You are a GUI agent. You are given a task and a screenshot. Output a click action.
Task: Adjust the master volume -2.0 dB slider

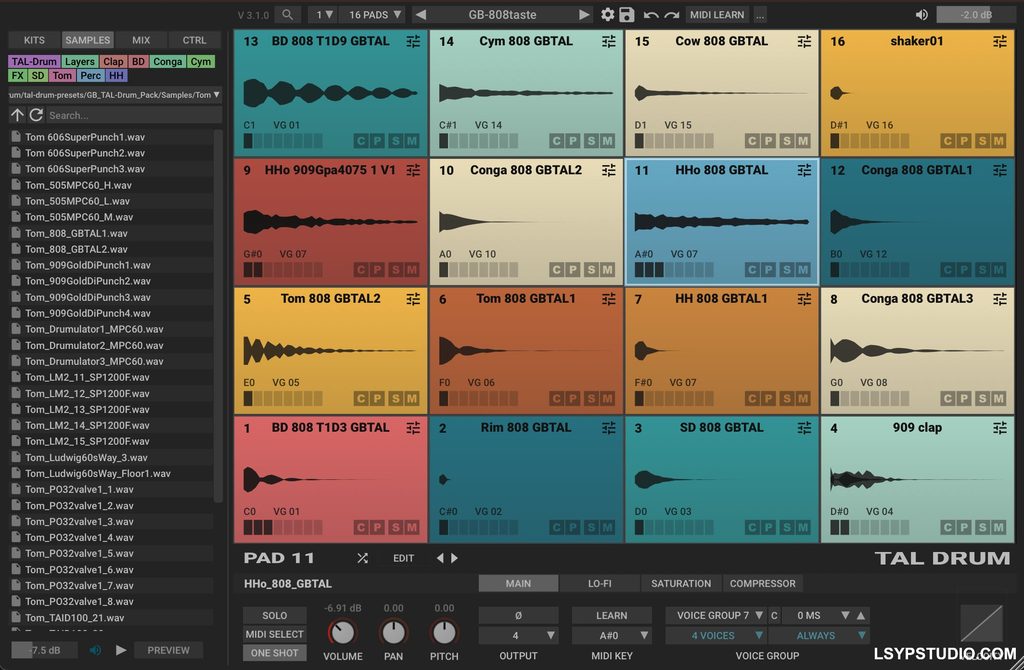(976, 14)
